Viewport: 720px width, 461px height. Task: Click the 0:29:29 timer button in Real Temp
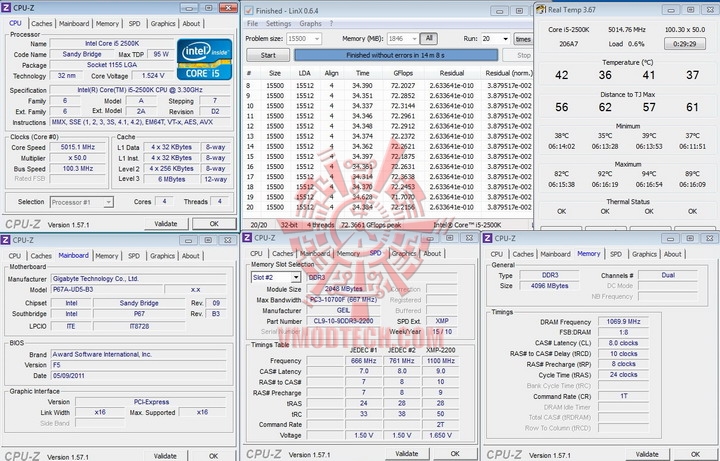click(x=685, y=44)
